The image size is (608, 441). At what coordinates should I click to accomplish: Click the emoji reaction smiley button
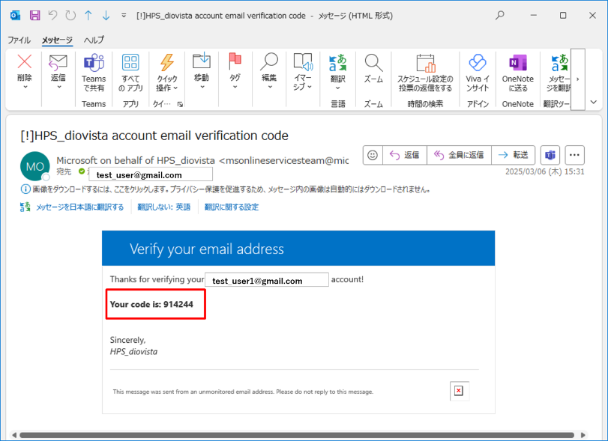coord(372,155)
